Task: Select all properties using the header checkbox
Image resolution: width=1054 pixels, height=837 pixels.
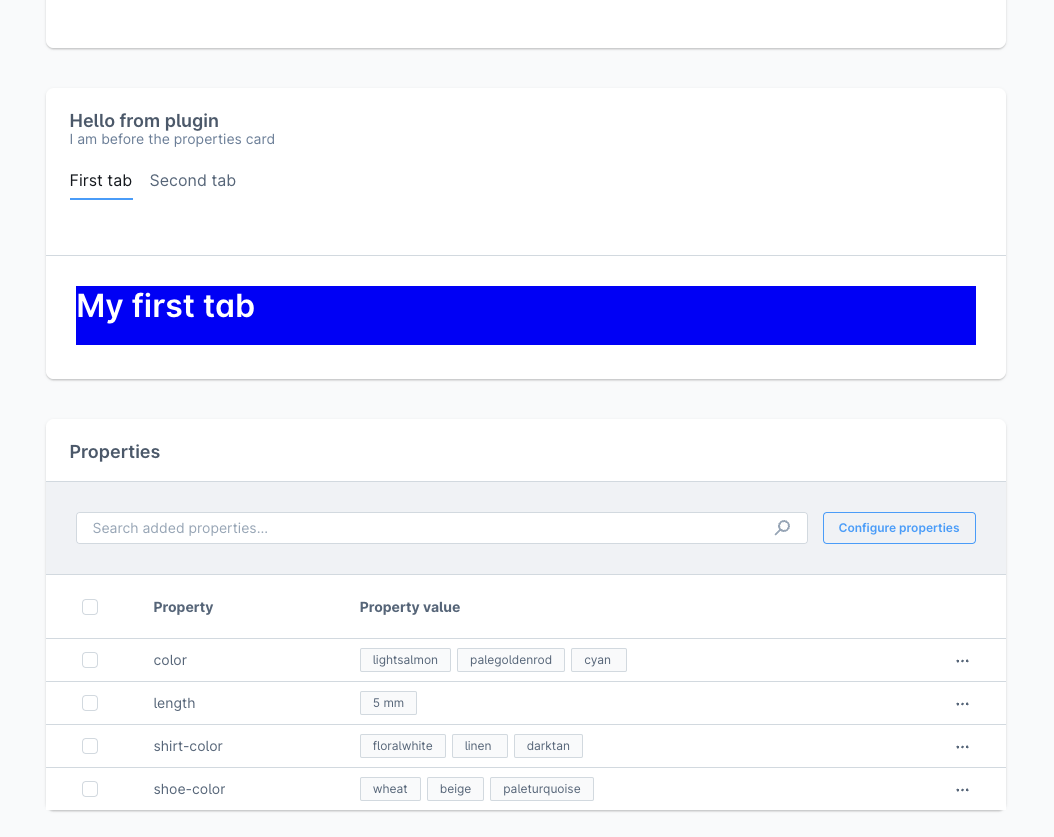Action: pos(90,607)
